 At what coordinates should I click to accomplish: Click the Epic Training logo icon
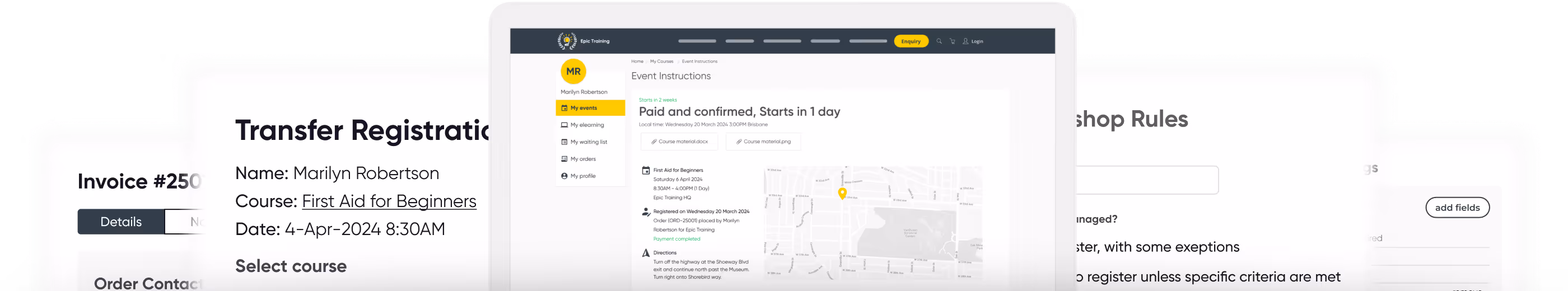567,41
